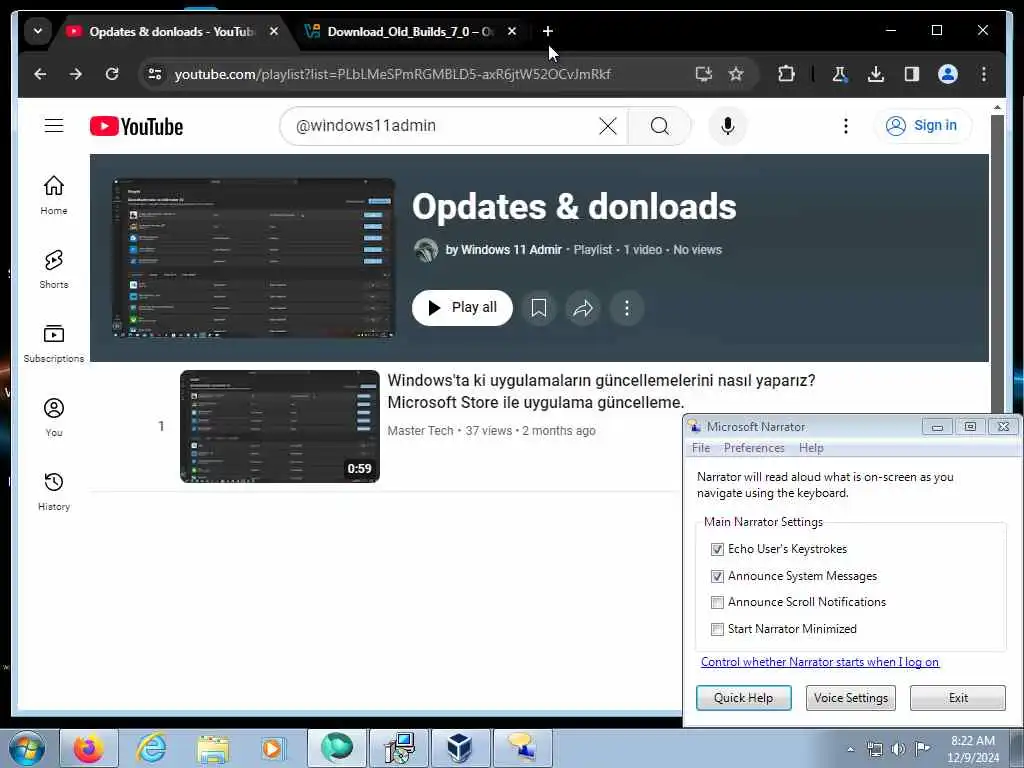Open the taskbar clock showing 8:22 AM
This screenshot has height=768, width=1024.
(x=973, y=749)
